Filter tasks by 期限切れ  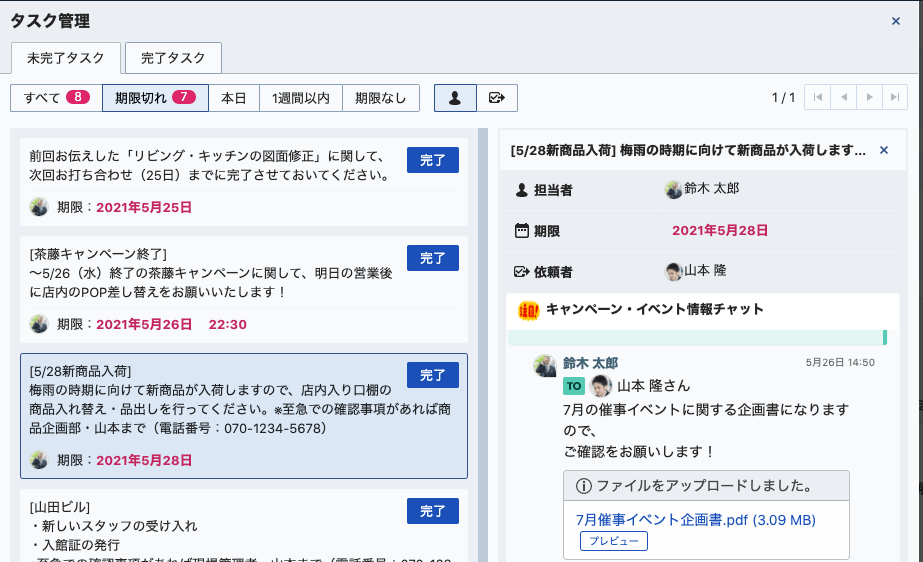(155, 98)
